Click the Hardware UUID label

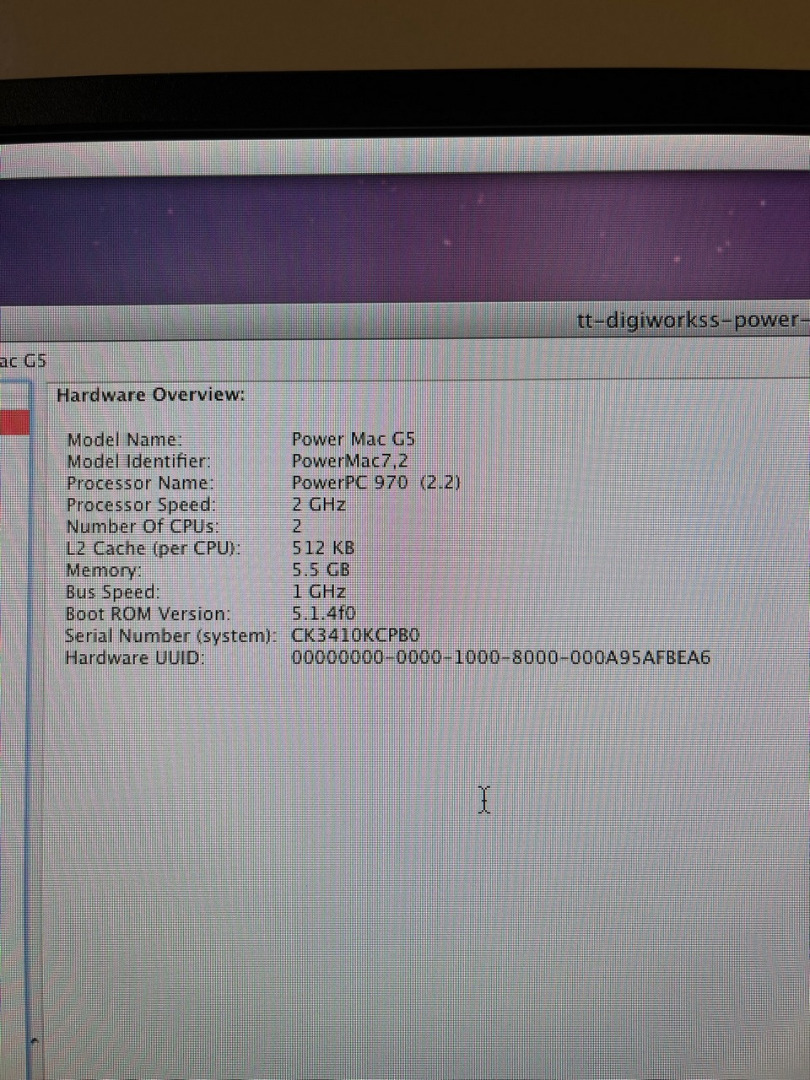tap(135, 658)
